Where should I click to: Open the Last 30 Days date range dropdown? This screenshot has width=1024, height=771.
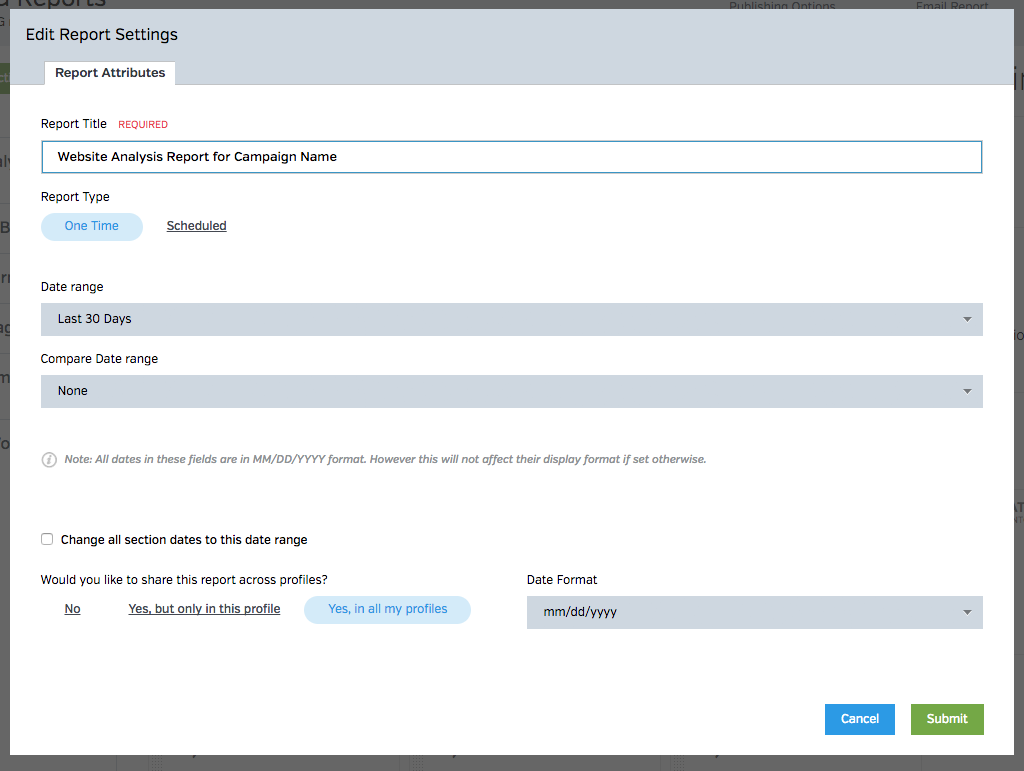click(500, 319)
